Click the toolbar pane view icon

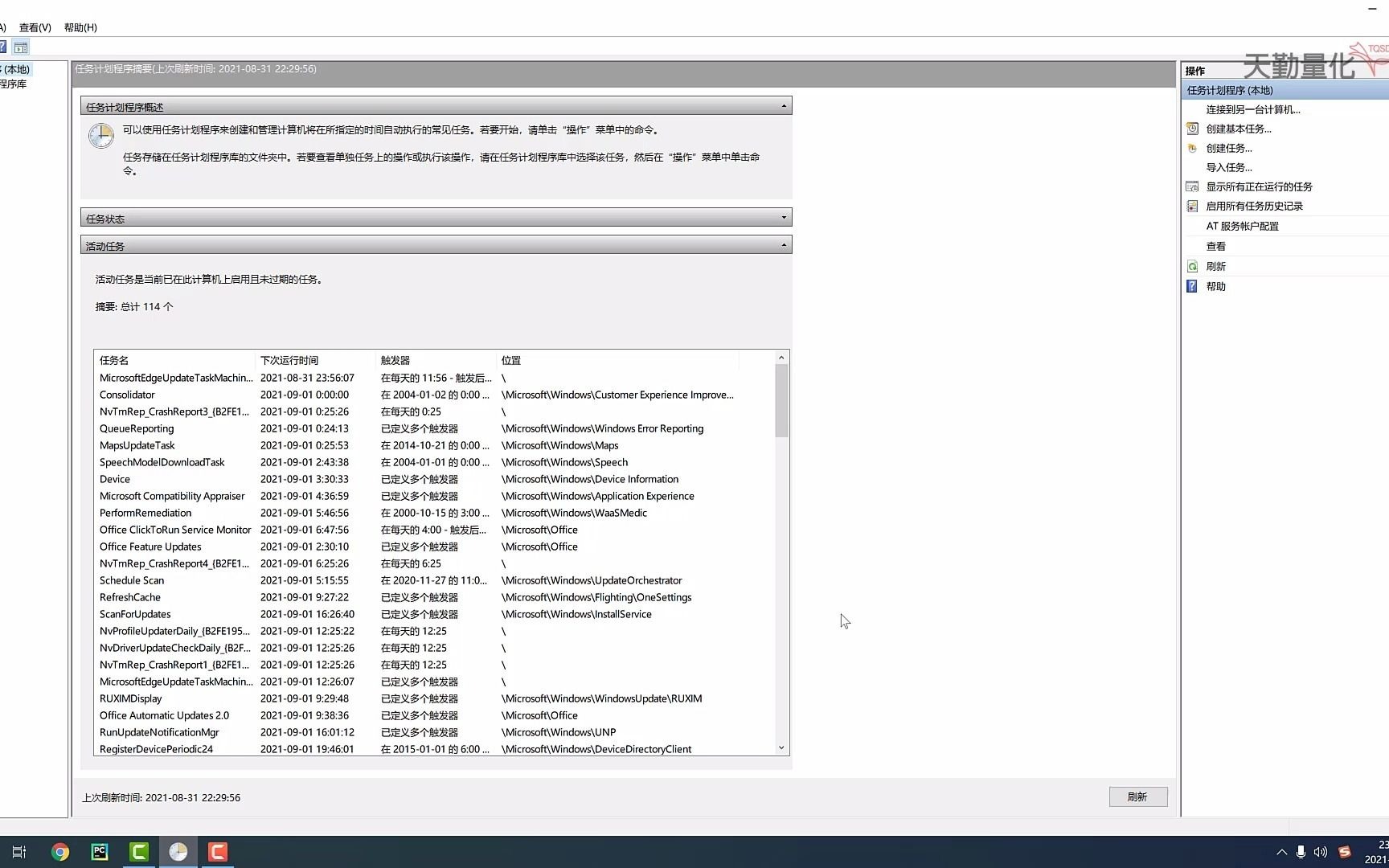click(21, 47)
